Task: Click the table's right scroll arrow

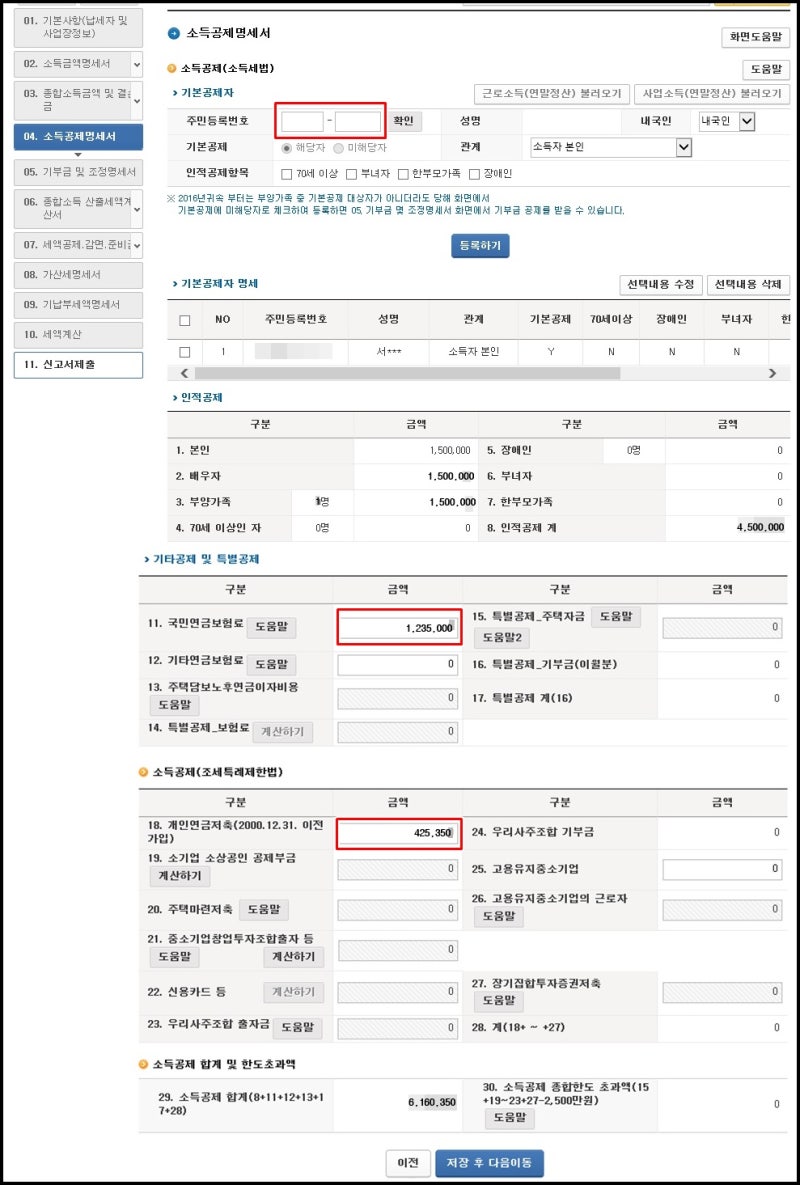Action: tap(772, 373)
